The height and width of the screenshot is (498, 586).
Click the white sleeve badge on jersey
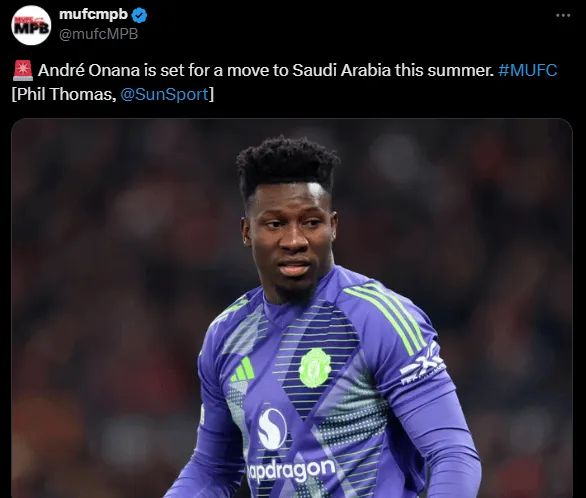(422, 364)
